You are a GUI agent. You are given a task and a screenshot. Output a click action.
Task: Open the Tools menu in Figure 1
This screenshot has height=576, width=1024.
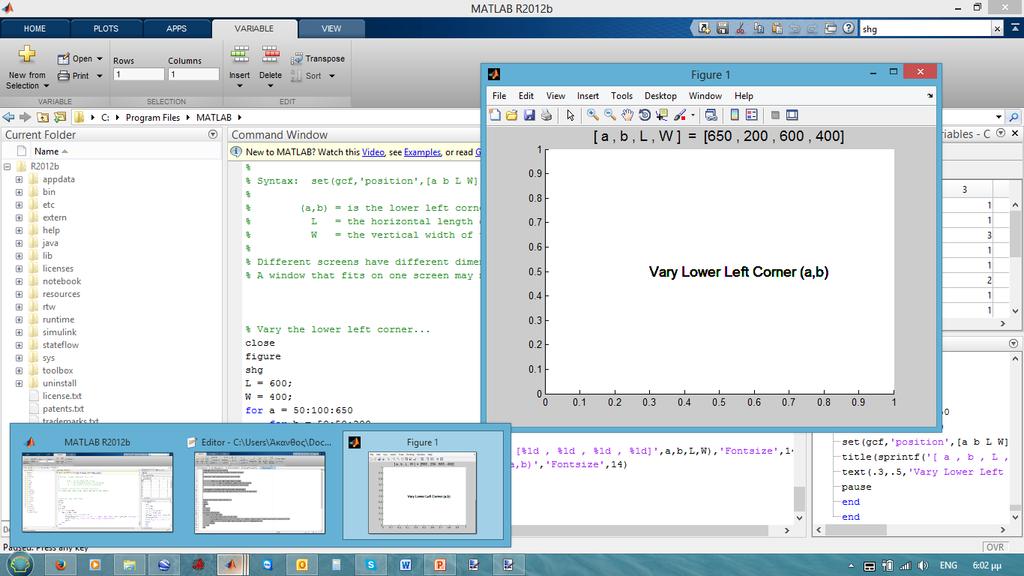click(x=622, y=95)
